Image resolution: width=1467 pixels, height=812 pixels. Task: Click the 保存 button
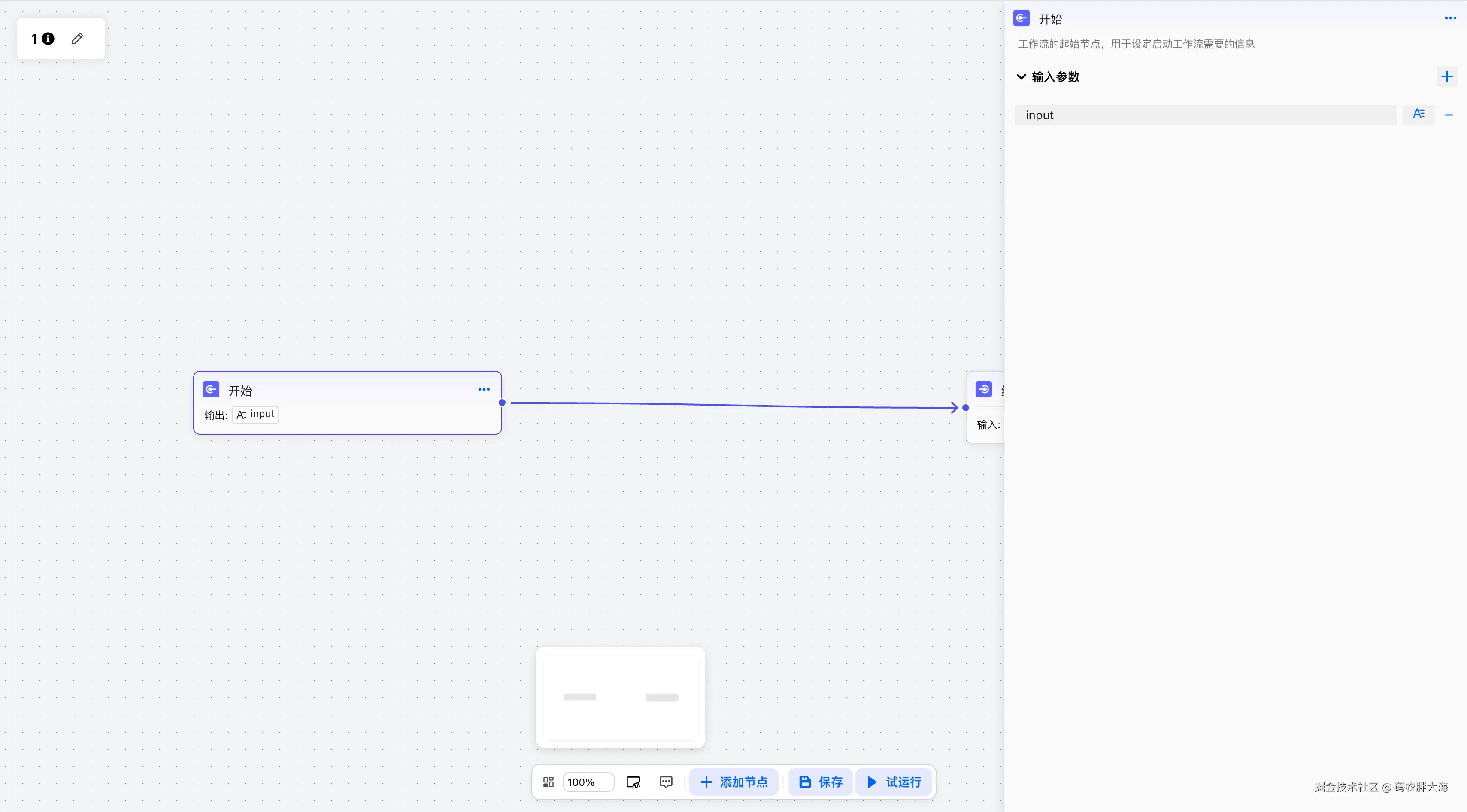click(820, 782)
